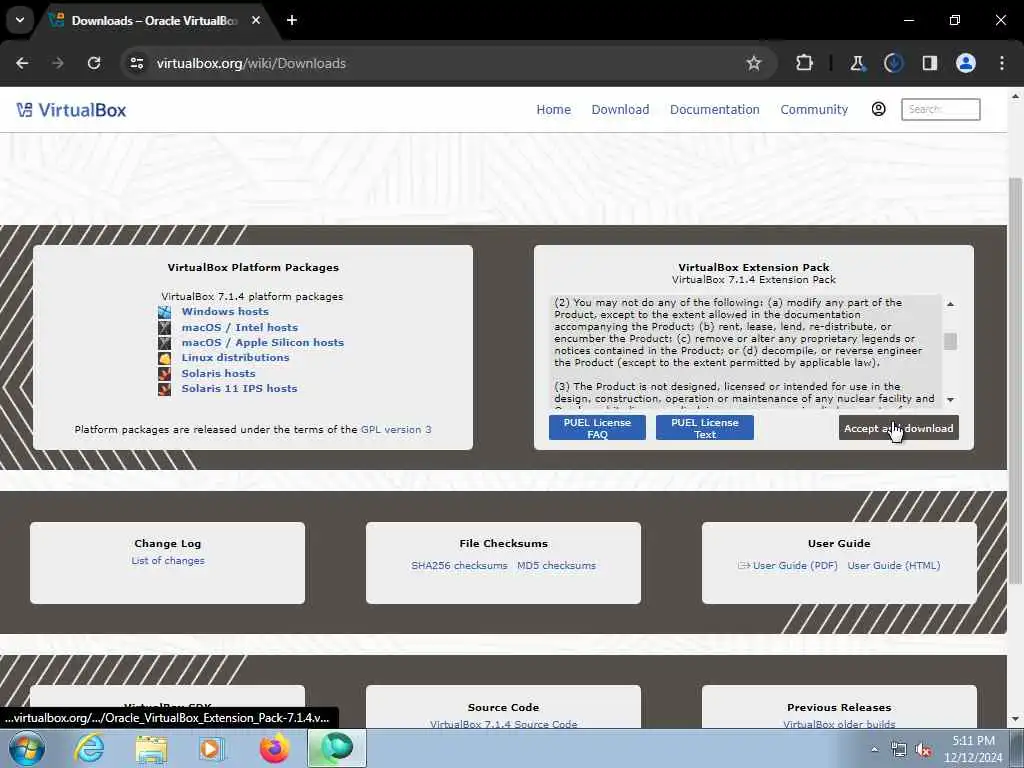Click the taskbar clock showing 5:11 PM
Image resolution: width=1024 pixels, height=768 pixels.
point(973,741)
